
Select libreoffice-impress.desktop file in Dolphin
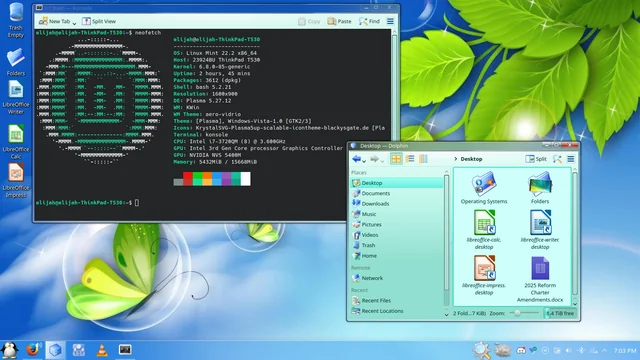click(x=484, y=276)
